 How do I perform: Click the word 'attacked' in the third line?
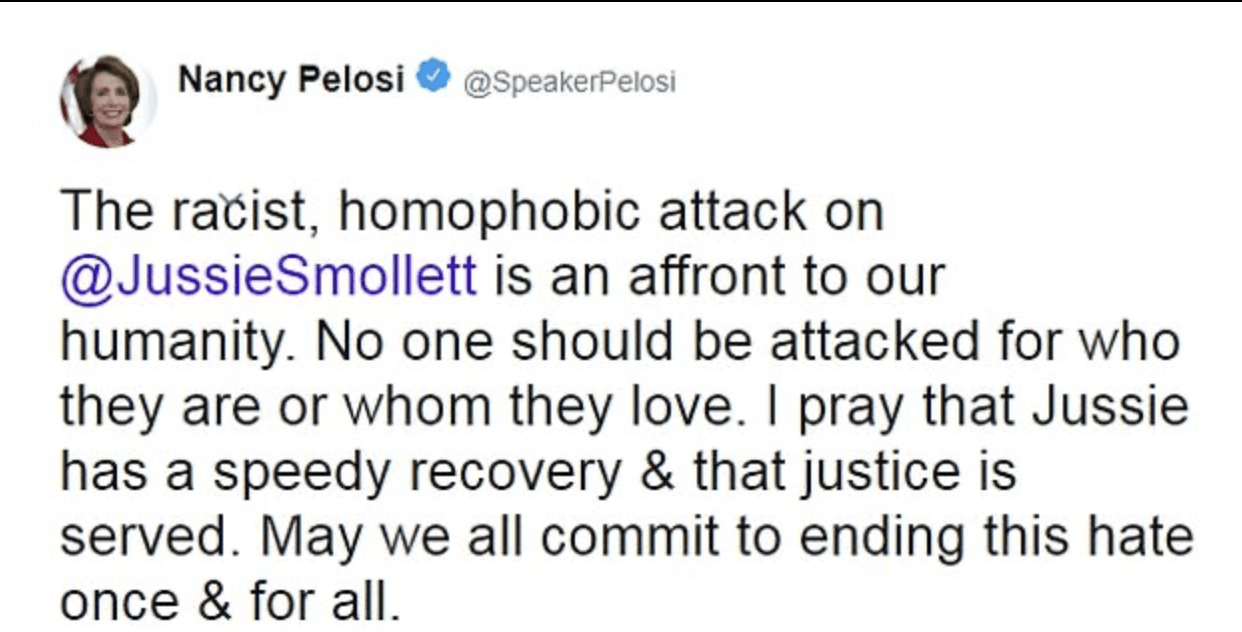coord(874,341)
